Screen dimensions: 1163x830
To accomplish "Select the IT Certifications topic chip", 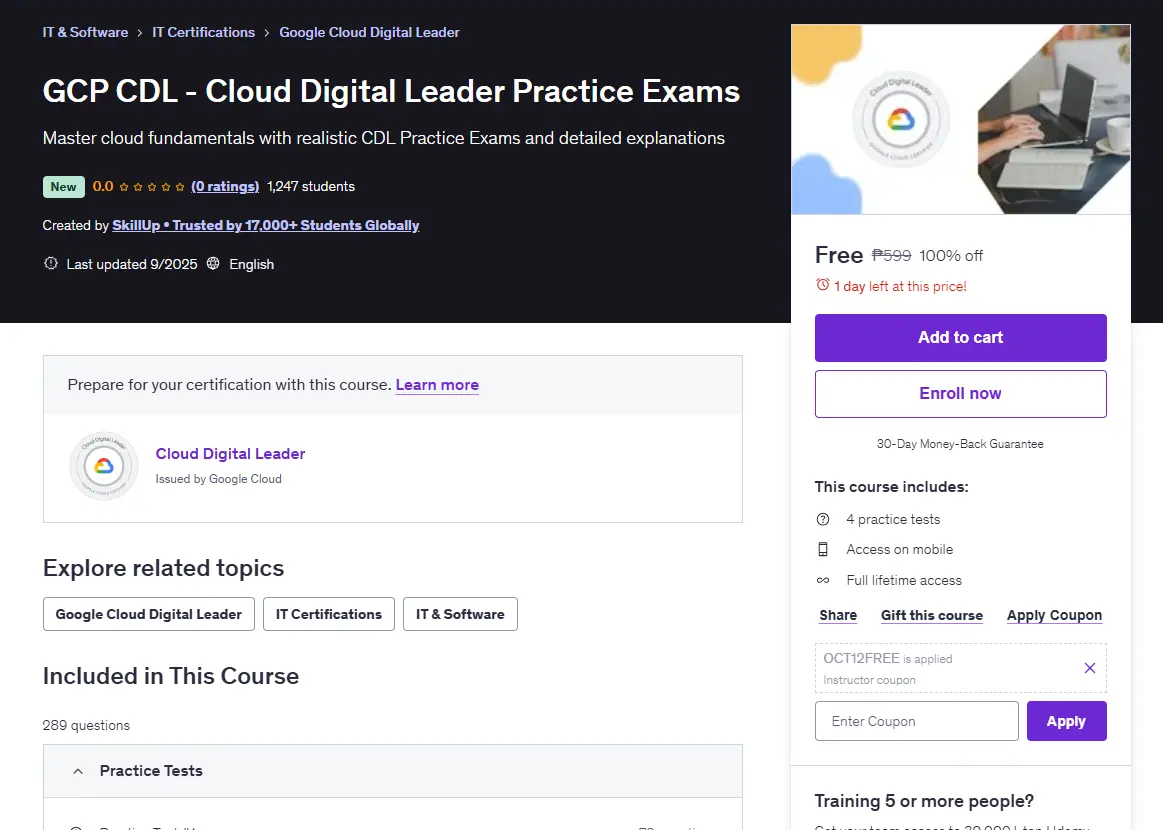I will point(329,614).
